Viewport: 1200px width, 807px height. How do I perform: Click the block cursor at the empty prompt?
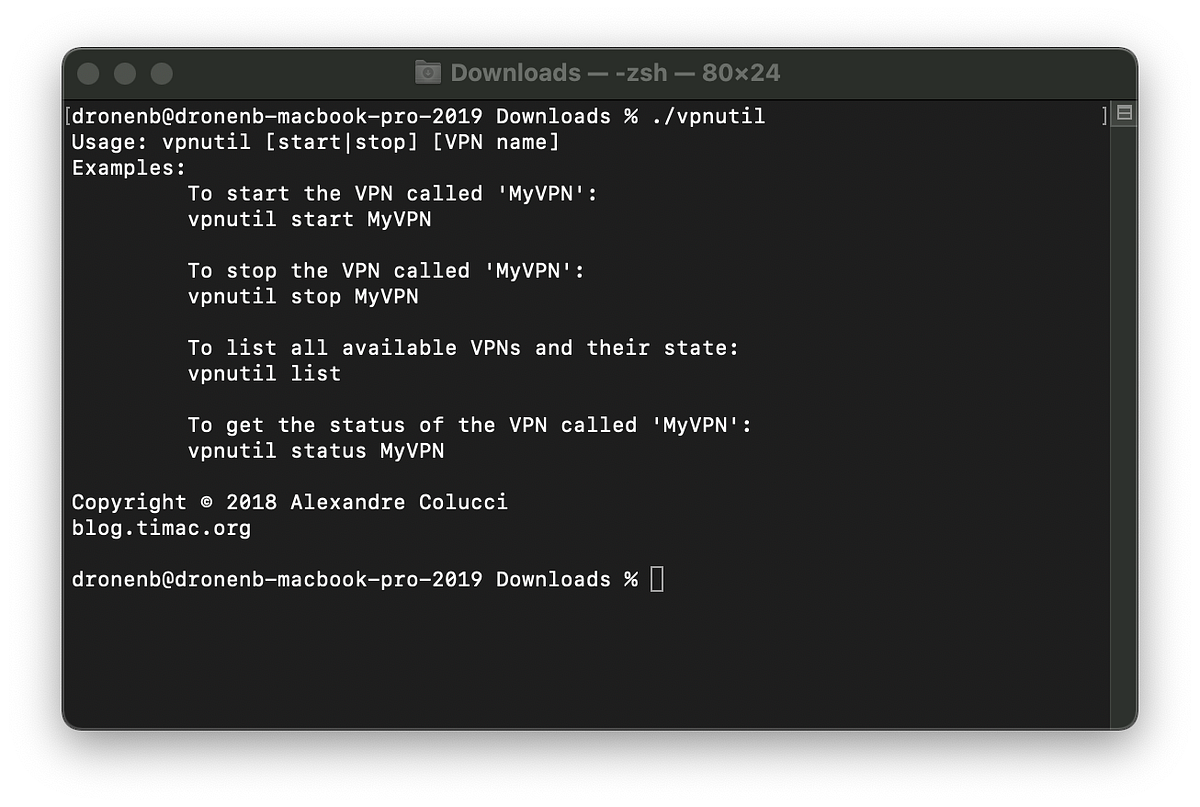pyautogui.click(x=657, y=579)
